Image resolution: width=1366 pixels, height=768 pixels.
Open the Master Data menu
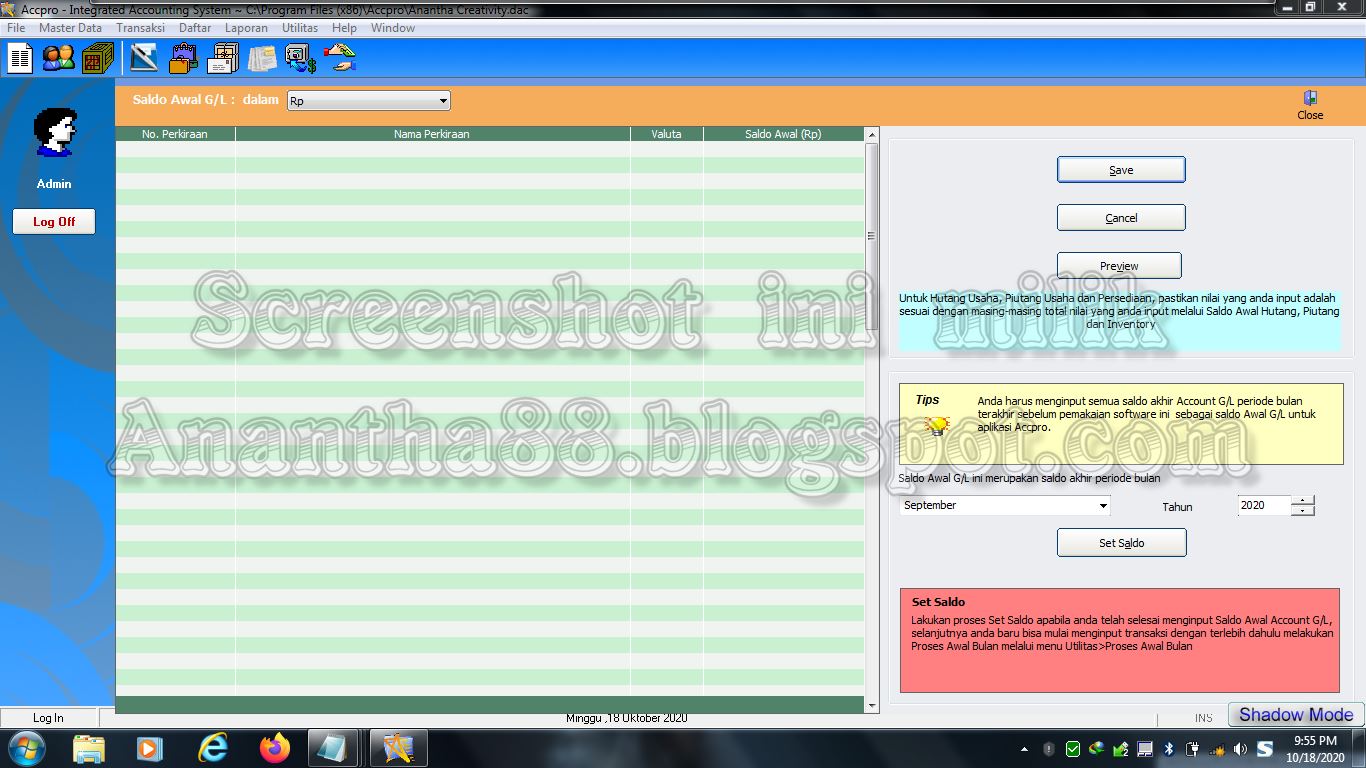[70, 28]
